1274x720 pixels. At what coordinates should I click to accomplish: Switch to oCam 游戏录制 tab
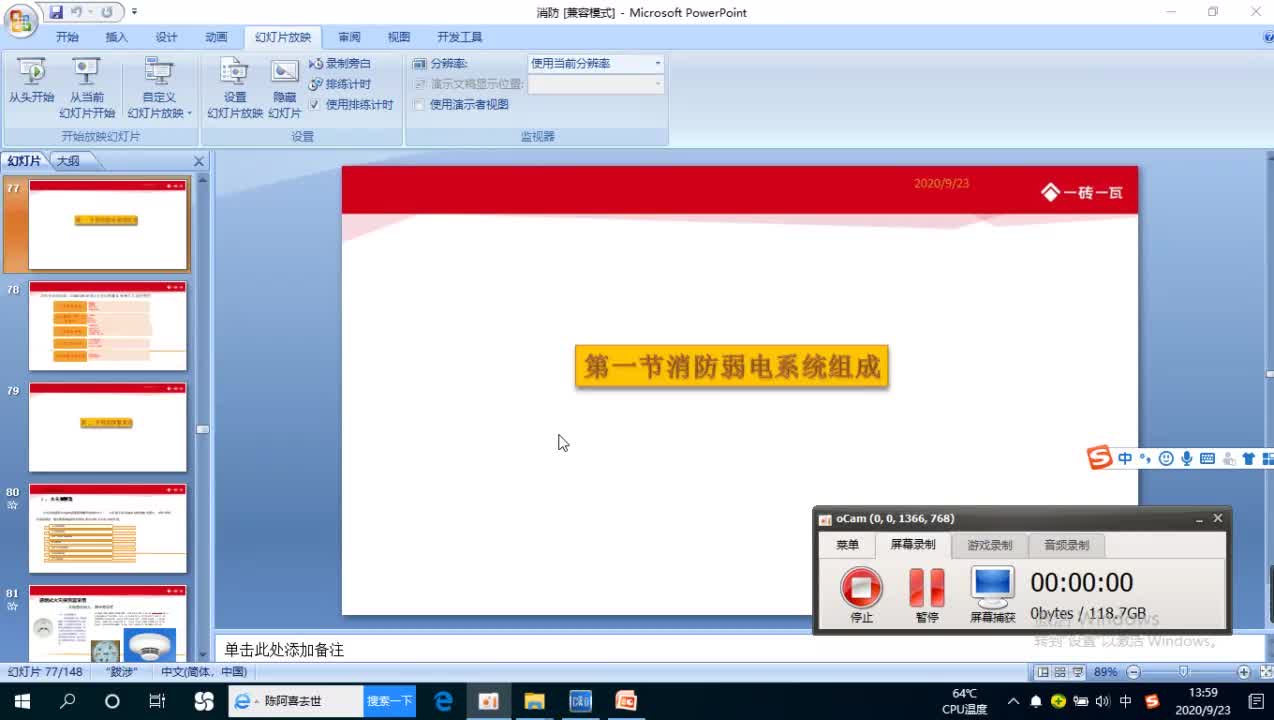pos(989,545)
